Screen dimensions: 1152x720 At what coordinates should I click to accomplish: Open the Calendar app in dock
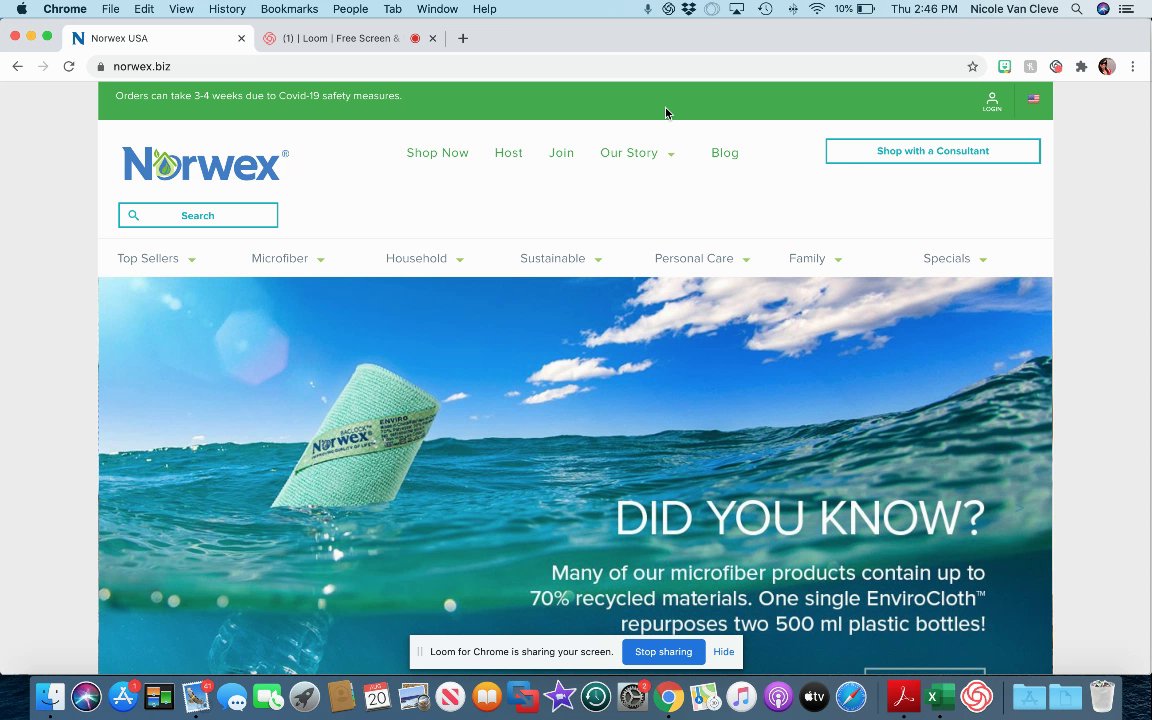pos(377,696)
